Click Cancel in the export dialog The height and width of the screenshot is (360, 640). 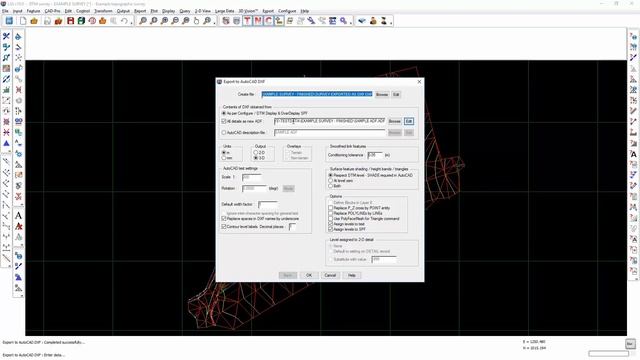tap(330, 275)
